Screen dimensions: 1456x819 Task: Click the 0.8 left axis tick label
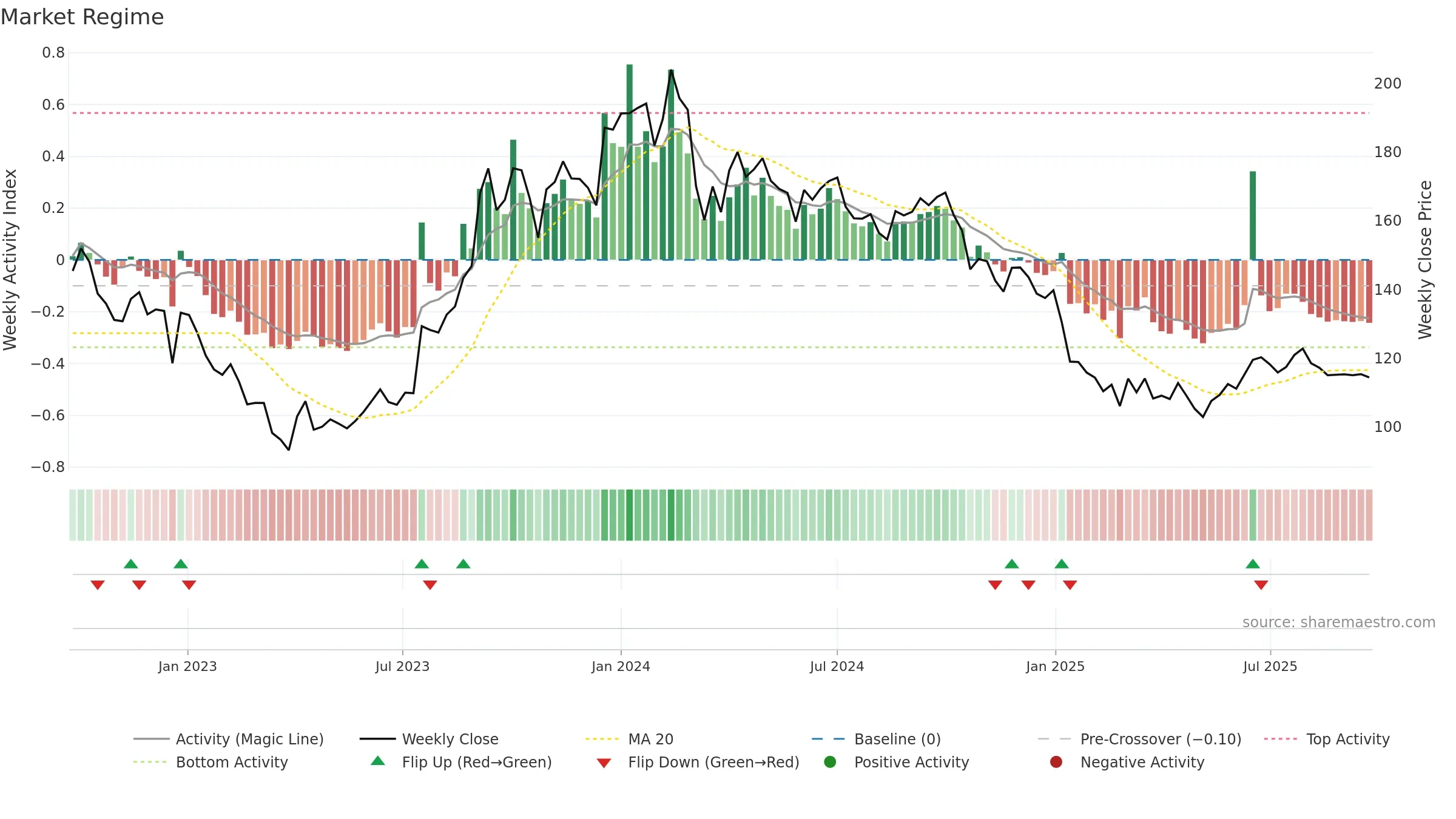pos(53,53)
